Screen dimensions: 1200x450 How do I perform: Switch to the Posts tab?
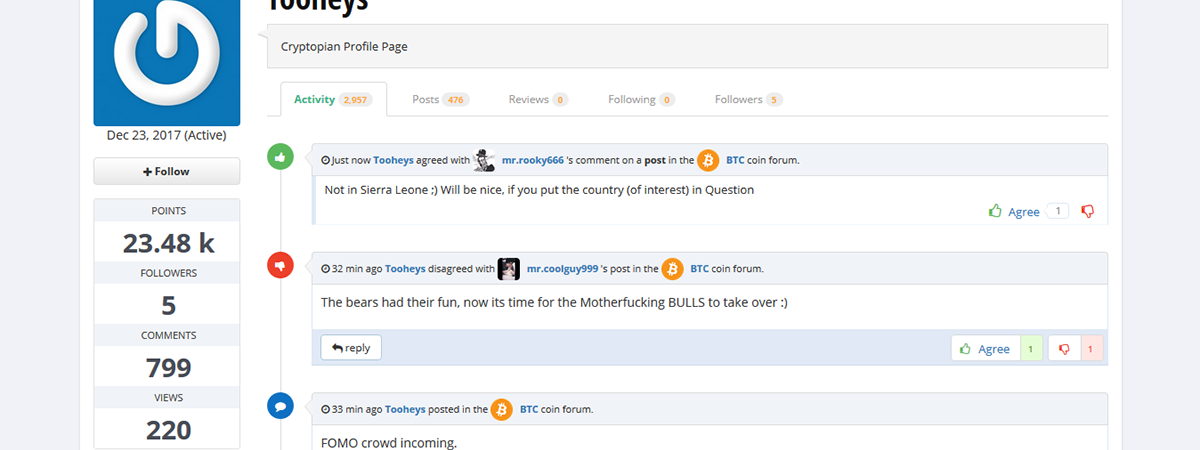(440, 99)
